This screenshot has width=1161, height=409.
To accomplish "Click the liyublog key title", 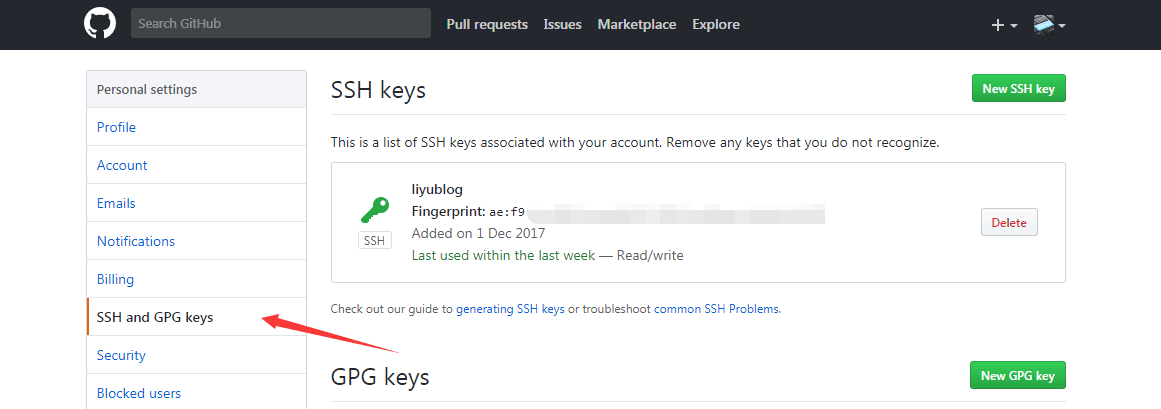I will [437, 190].
